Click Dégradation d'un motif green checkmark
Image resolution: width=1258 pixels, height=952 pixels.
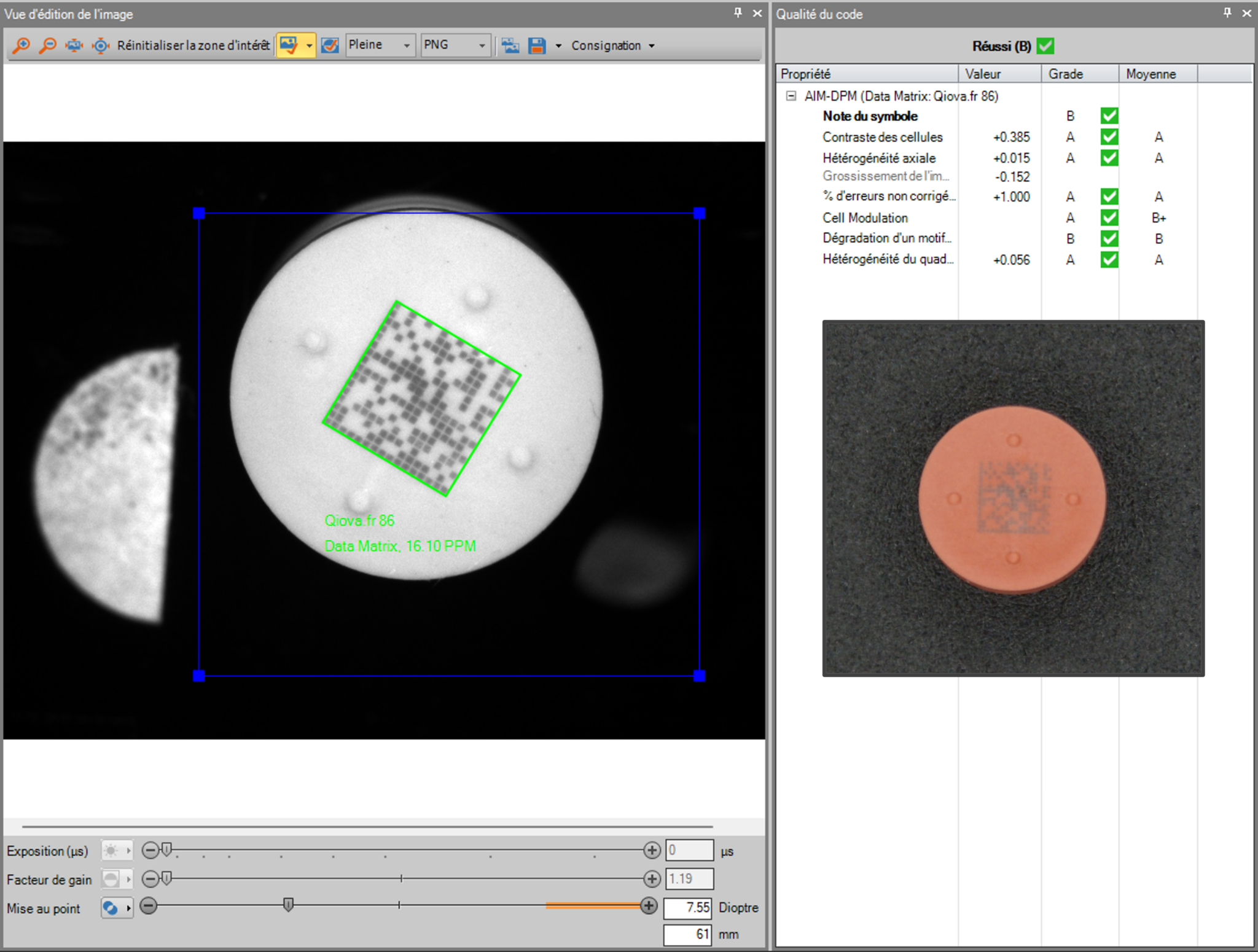[1109, 238]
